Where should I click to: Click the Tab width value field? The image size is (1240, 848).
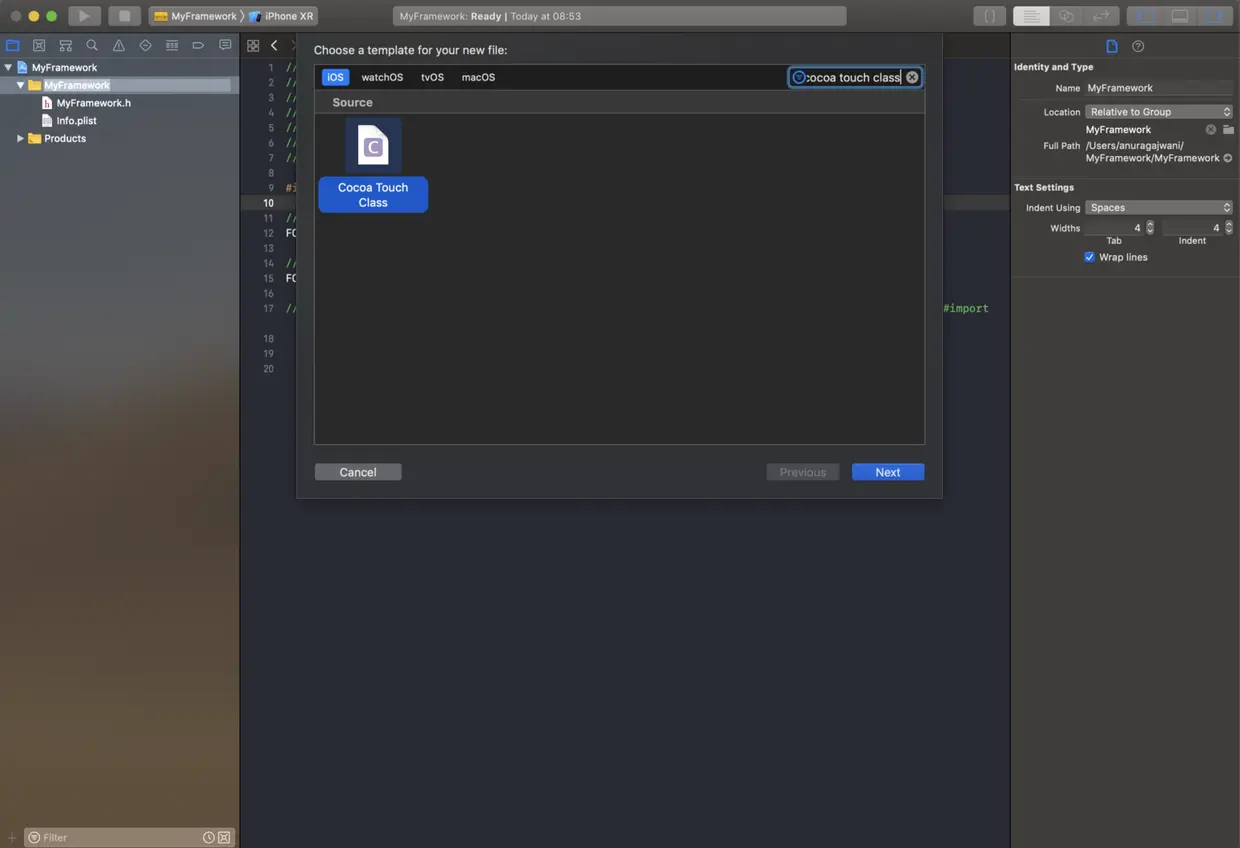click(1114, 228)
